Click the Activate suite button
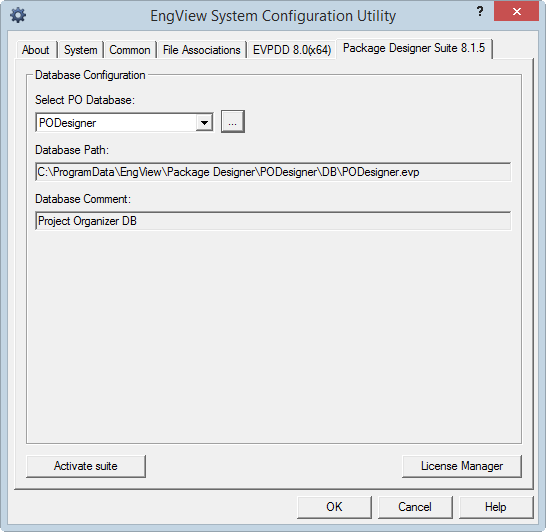This screenshot has height=532, width=546. point(86,466)
